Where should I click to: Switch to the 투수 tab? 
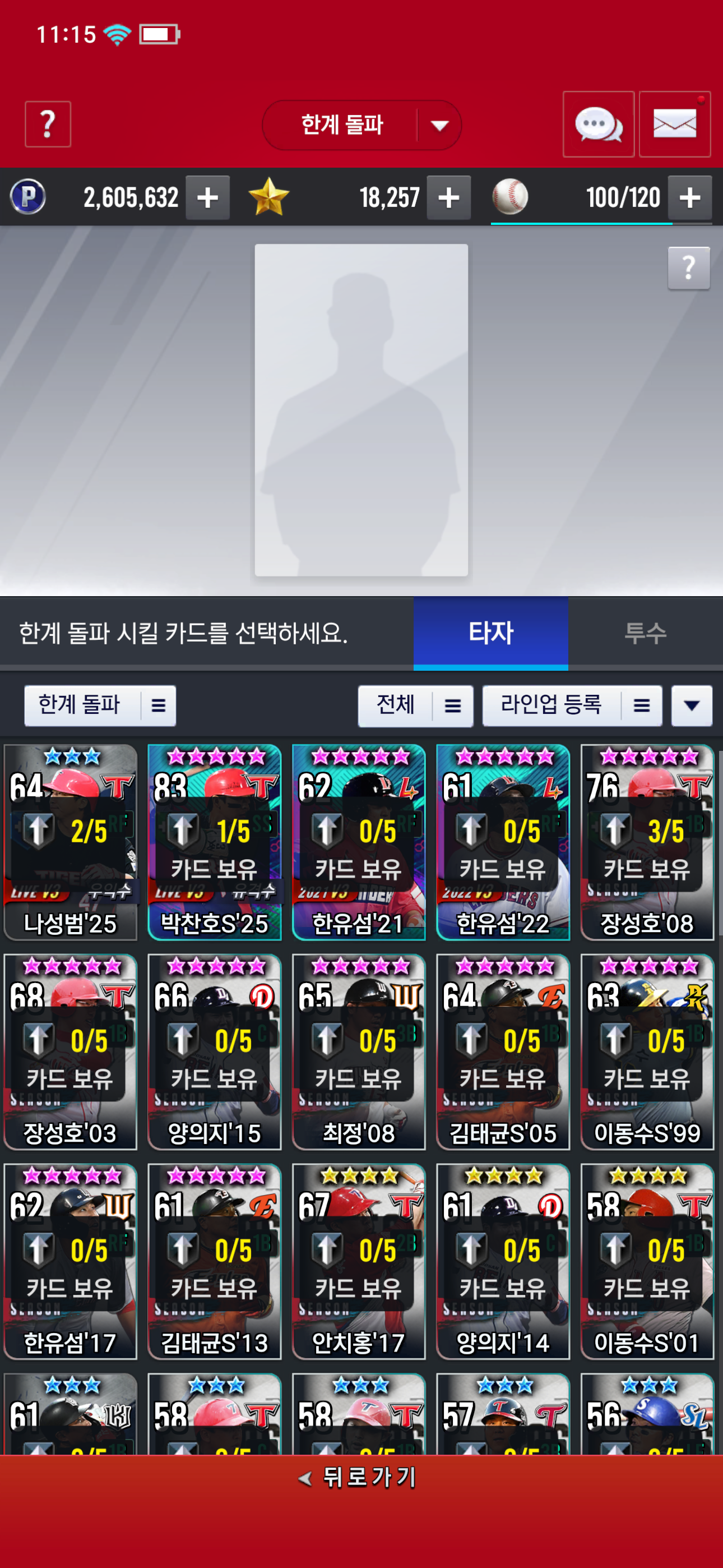coord(645,633)
